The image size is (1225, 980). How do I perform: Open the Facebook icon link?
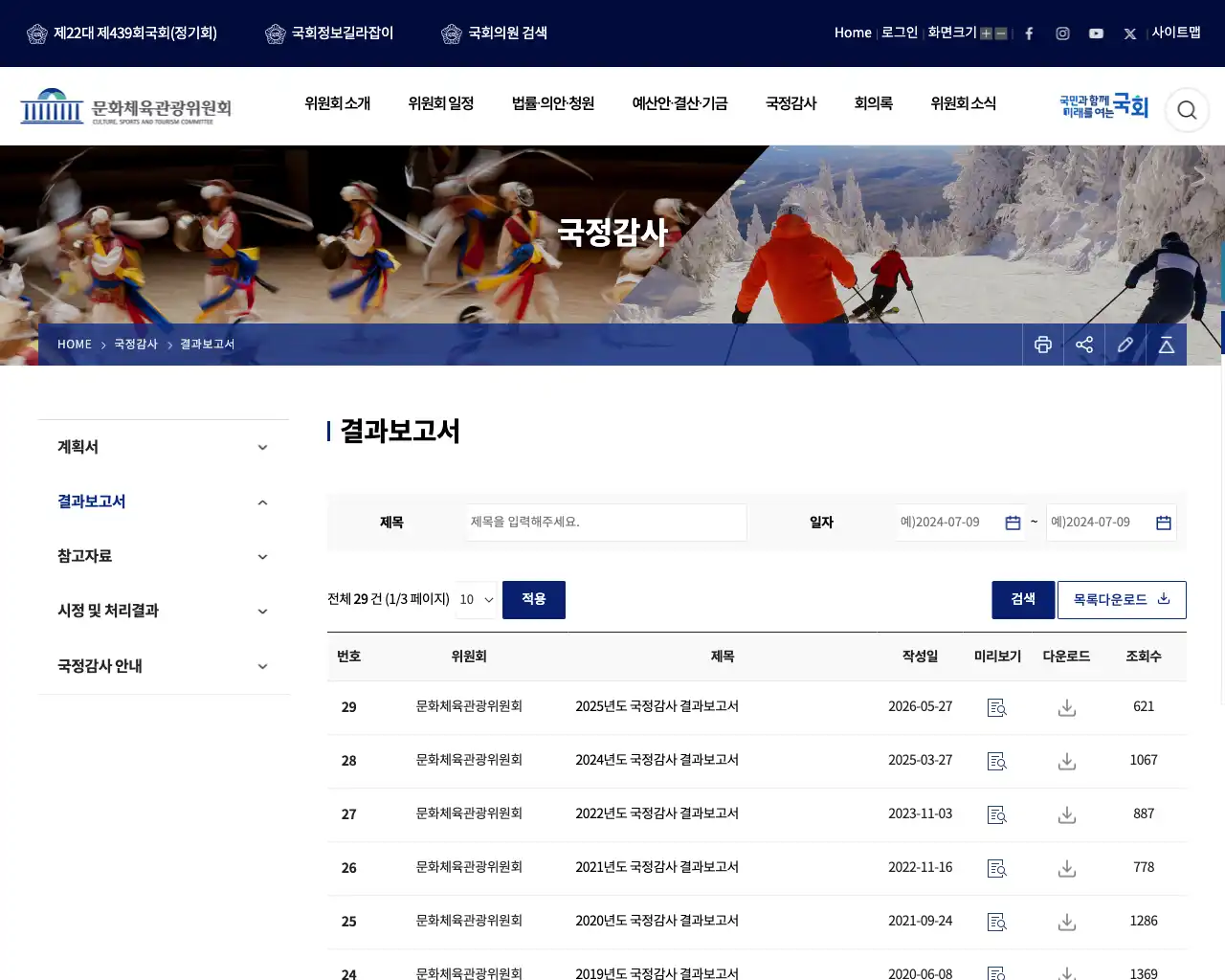point(1029,33)
